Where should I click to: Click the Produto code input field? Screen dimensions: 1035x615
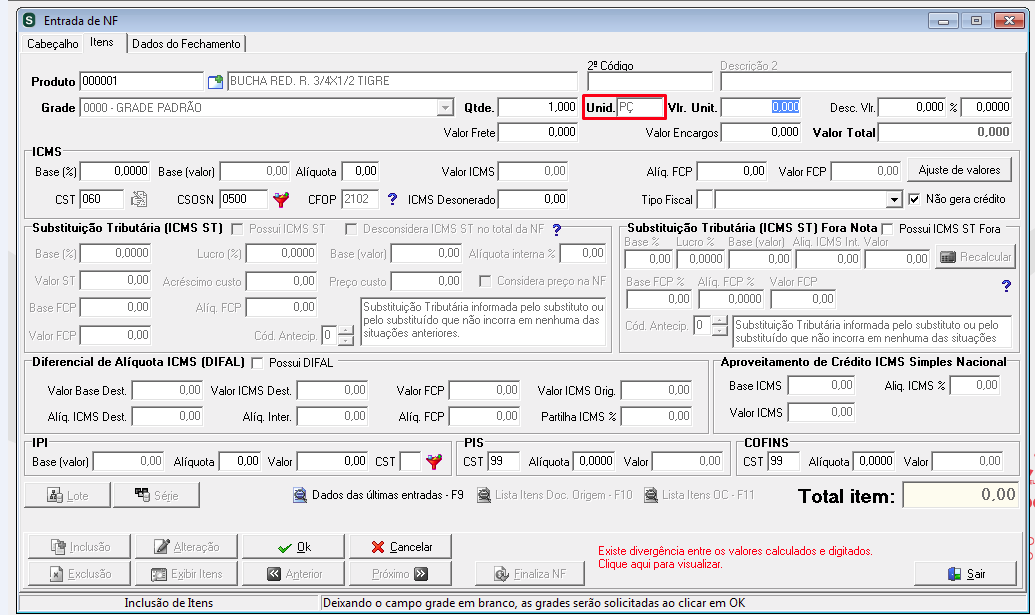pos(141,81)
